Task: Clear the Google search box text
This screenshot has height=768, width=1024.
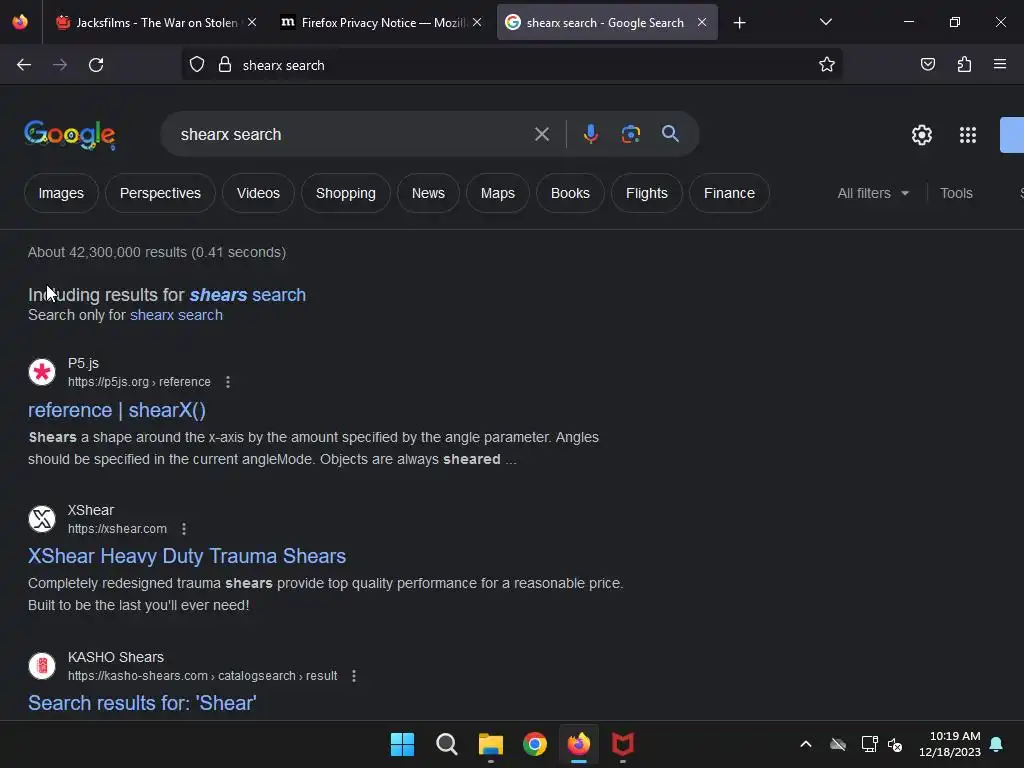Action: [x=541, y=135]
